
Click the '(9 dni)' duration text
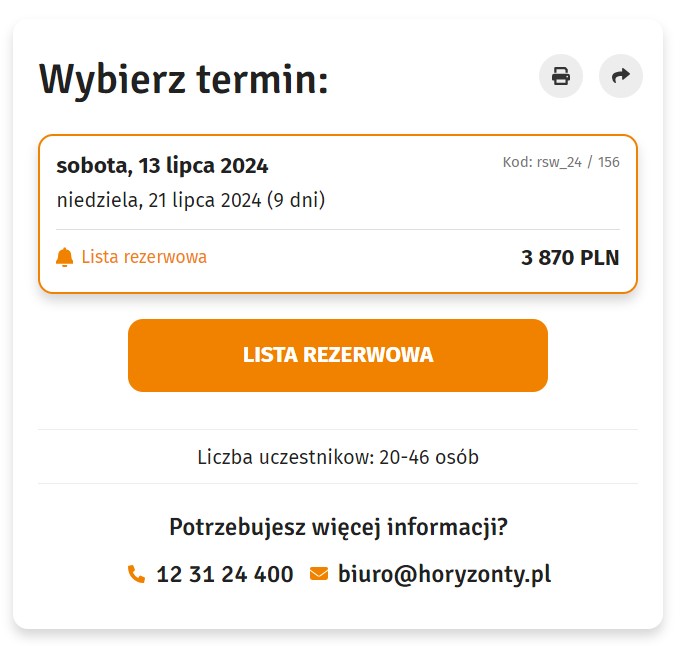[x=298, y=202]
